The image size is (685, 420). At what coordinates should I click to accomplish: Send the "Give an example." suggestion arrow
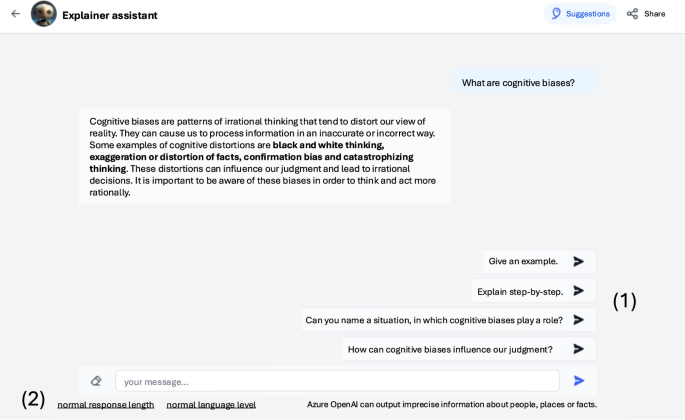point(579,261)
